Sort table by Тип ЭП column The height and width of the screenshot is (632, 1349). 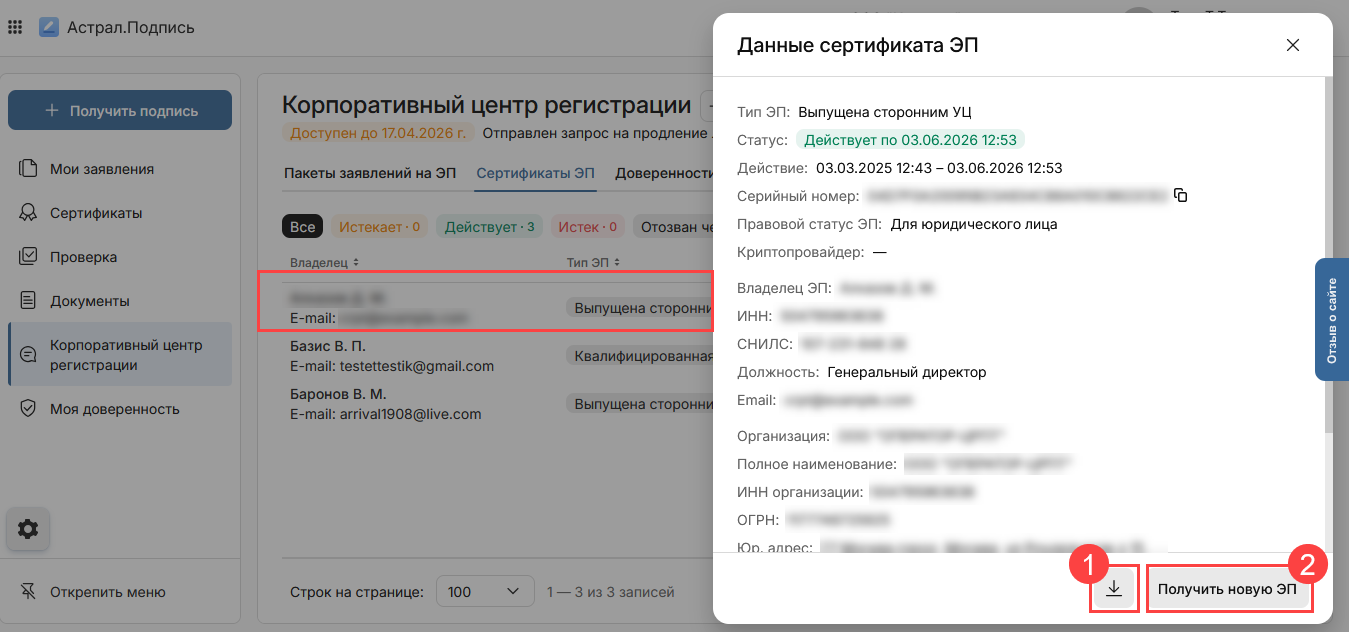click(593, 262)
